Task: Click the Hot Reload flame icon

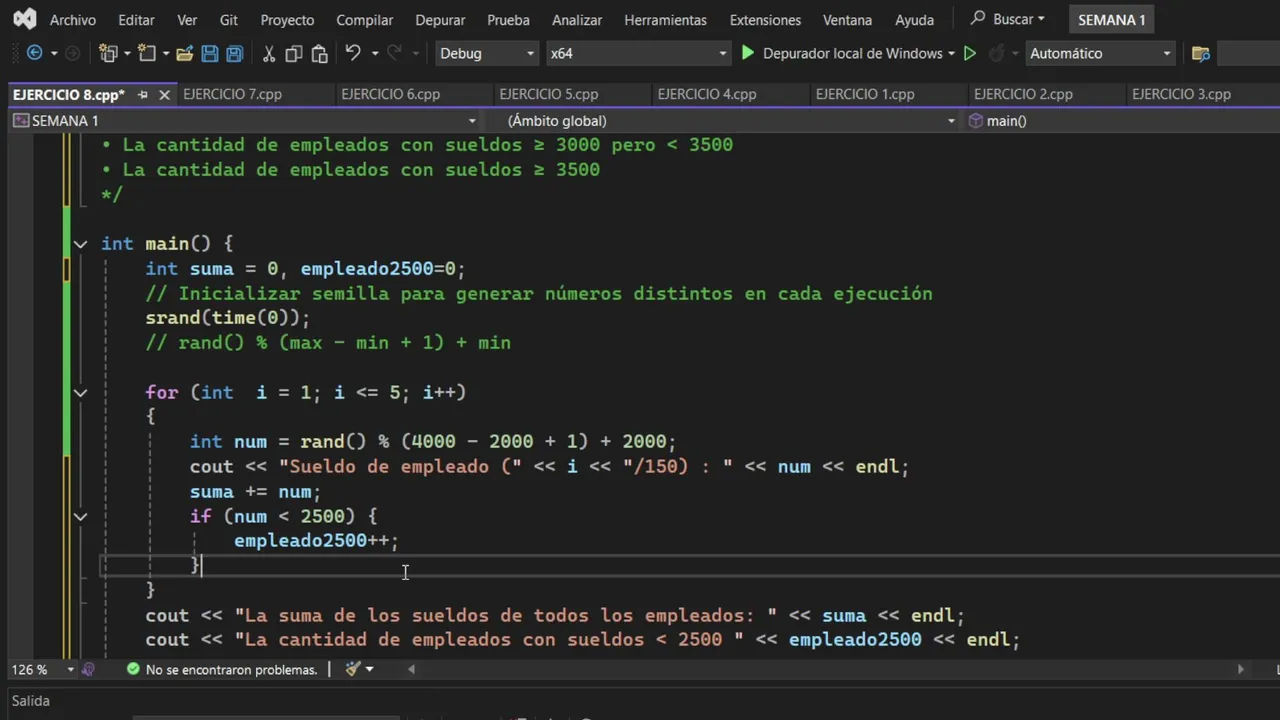Action: click(x=996, y=53)
